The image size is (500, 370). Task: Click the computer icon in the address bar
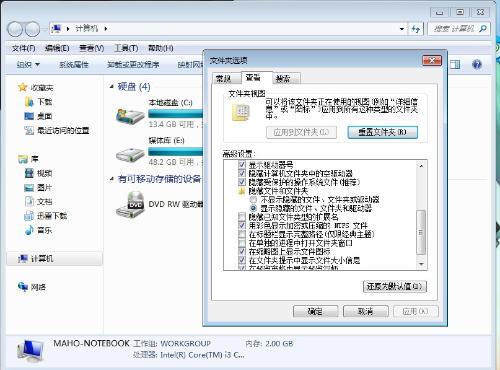click(x=56, y=29)
